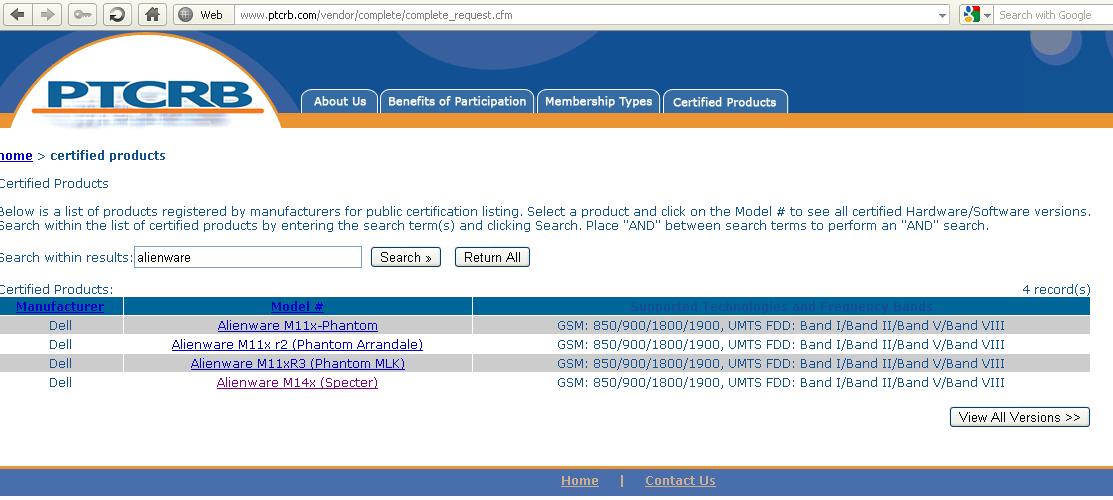This screenshot has width=1113, height=500.
Task: Open the Google search engine selector
Action: [976, 14]
